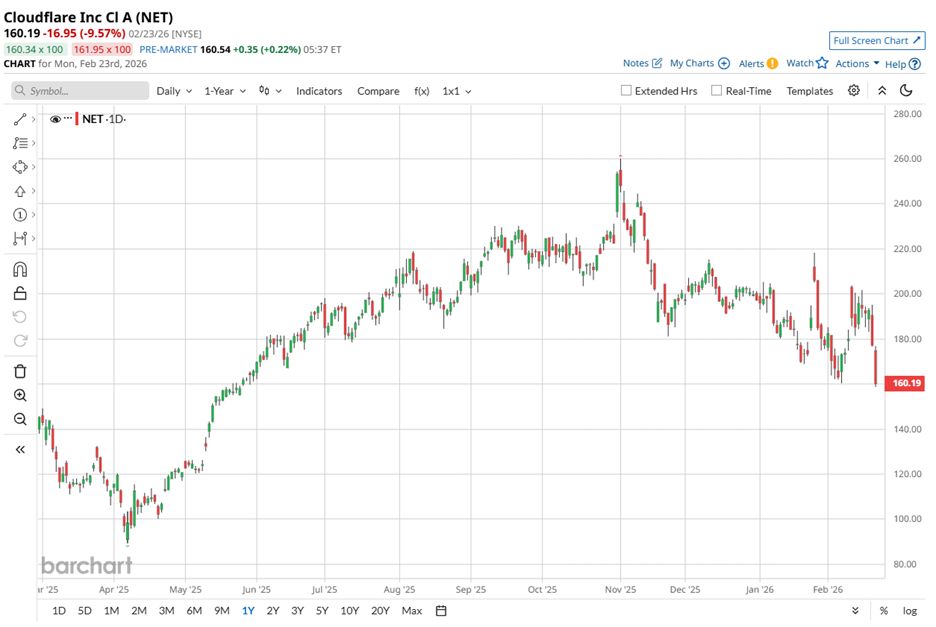Delete drawings with the trash icon
This screenshot has height=627, width=936.
point(20,371)
